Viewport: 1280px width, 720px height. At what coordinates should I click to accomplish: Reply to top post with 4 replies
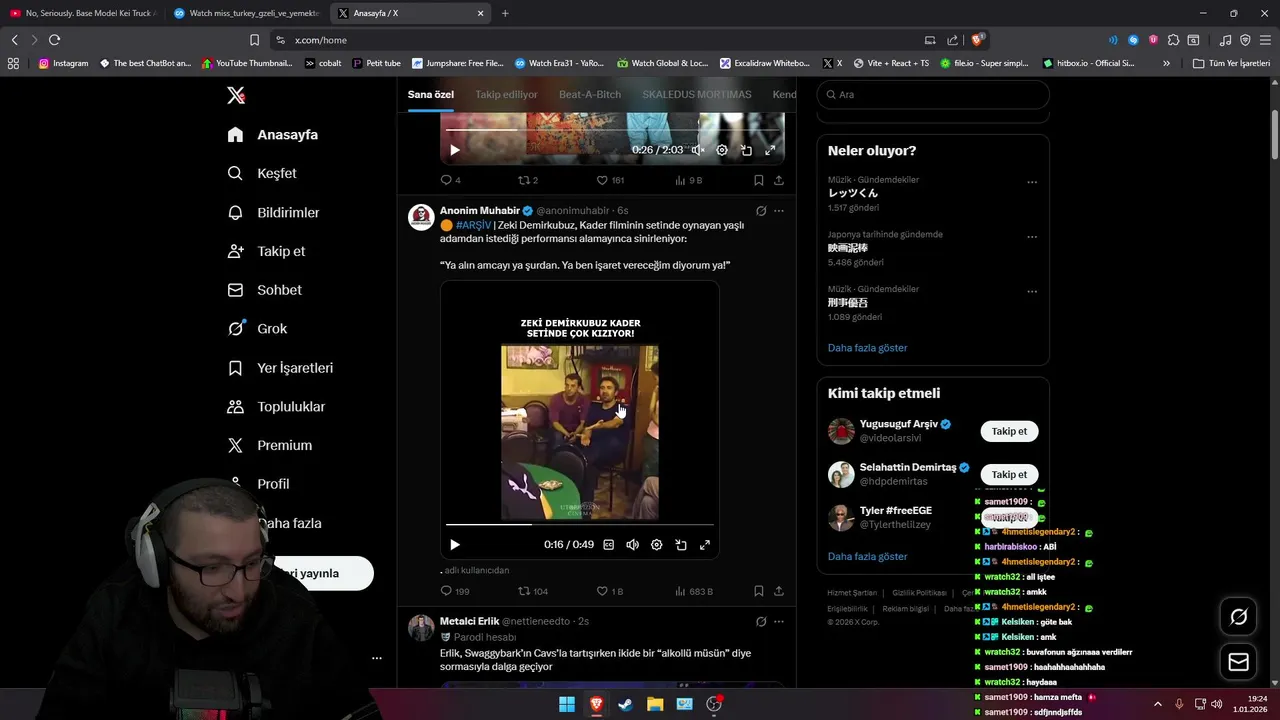coord(451,180)
